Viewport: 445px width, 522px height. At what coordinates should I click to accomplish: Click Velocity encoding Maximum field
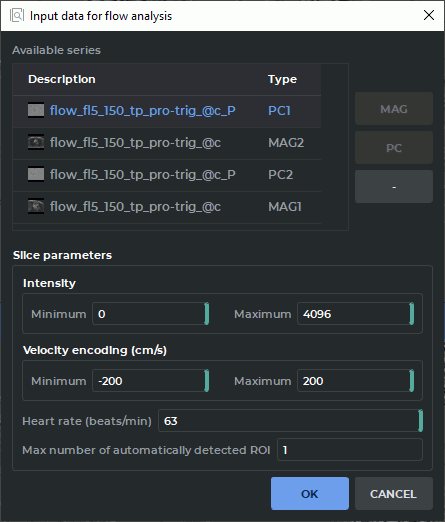coord(355,381)
